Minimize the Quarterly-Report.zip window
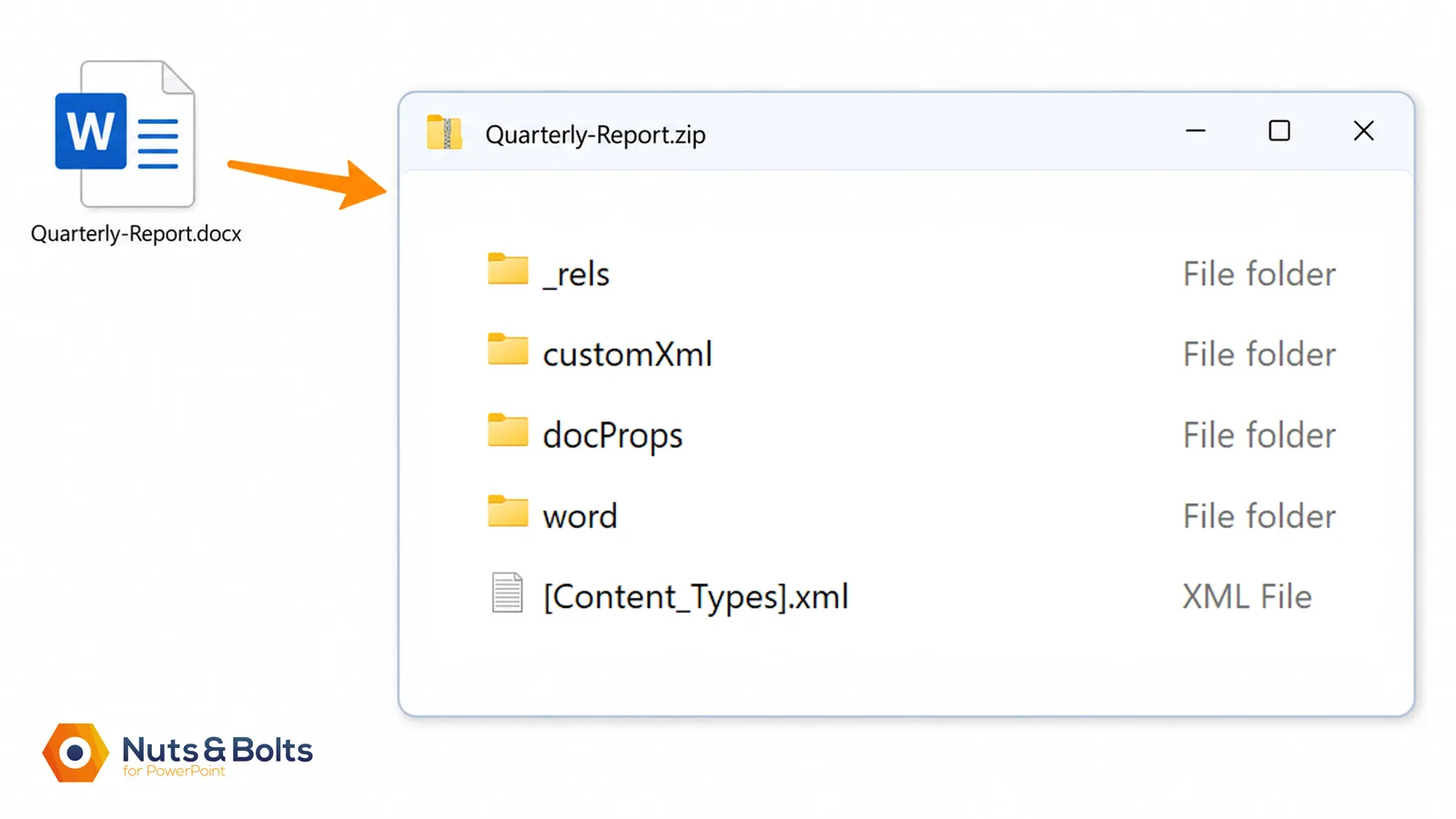Image resolution: width=1456 pixels, height=819 pixels. 1196,131
